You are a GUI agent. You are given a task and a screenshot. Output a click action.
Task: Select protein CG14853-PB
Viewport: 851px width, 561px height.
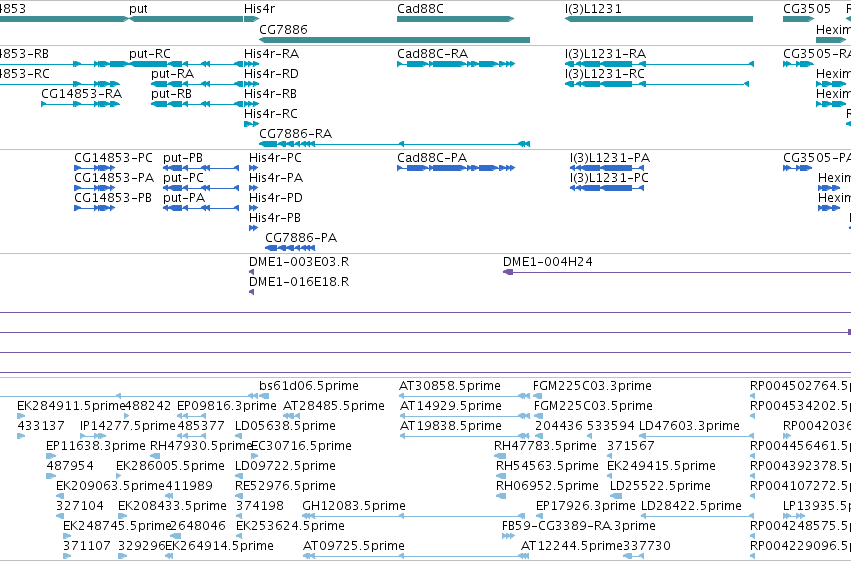[94, 208]
